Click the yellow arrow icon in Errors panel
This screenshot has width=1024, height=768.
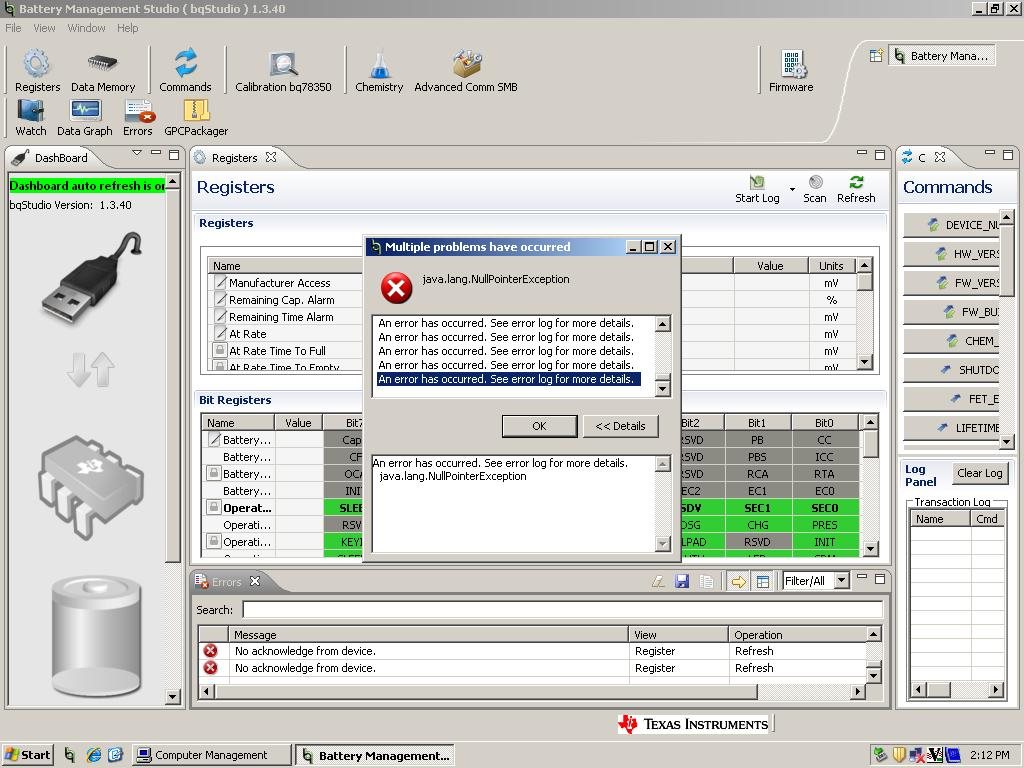(739, 581)
